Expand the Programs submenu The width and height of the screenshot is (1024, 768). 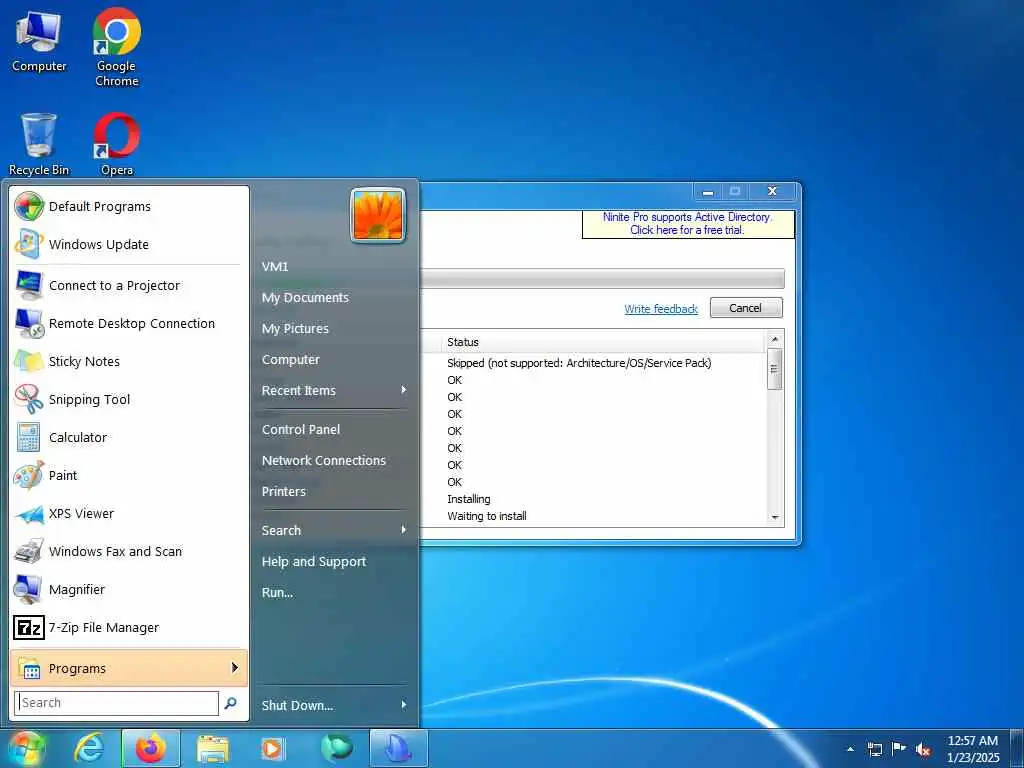129,668
